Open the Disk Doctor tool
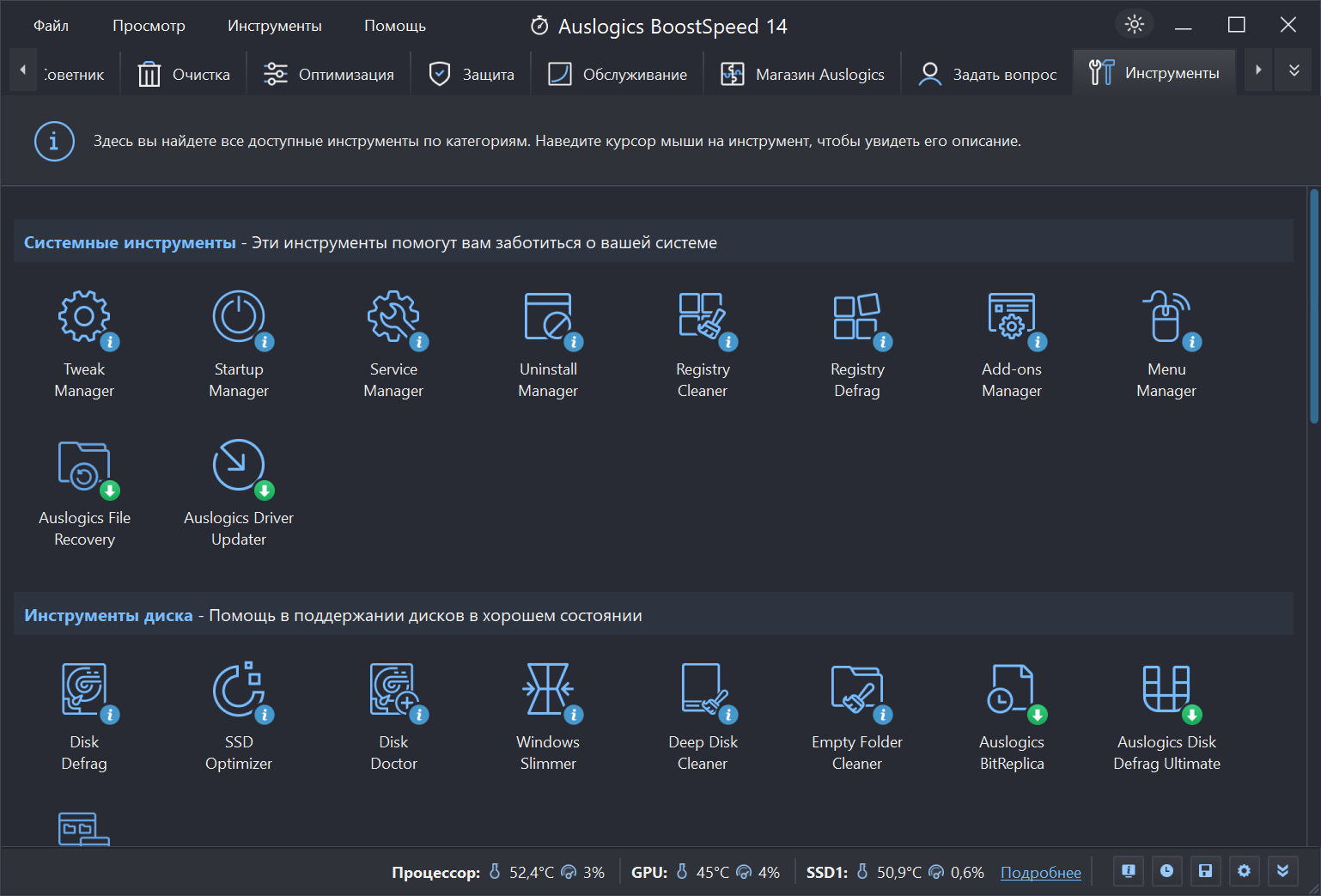This screenshot has width=1321, height=896. click(393, 716)
